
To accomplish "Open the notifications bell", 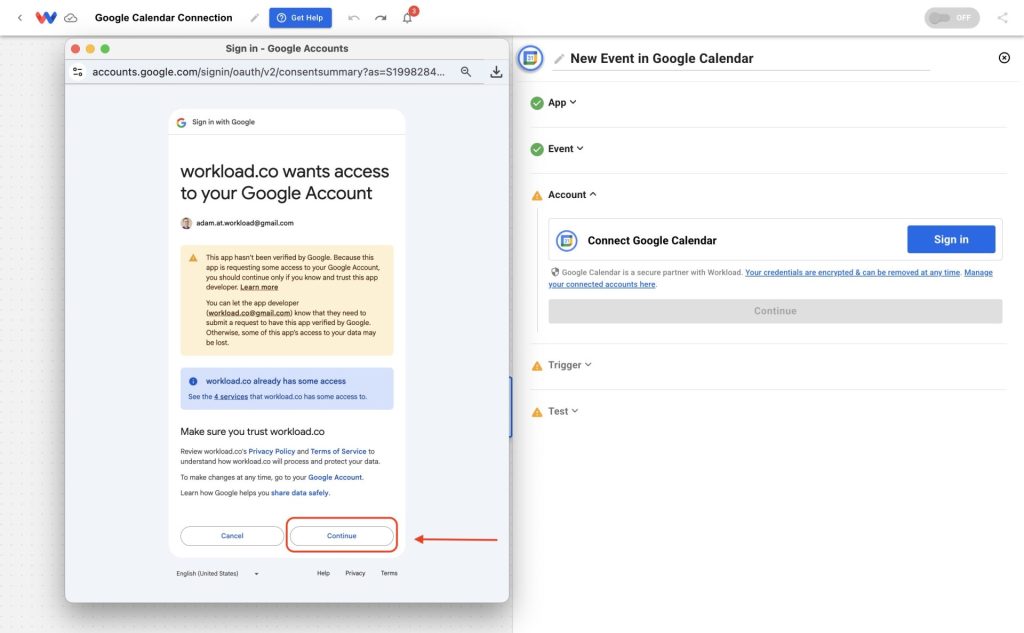I will coord(408,18).
